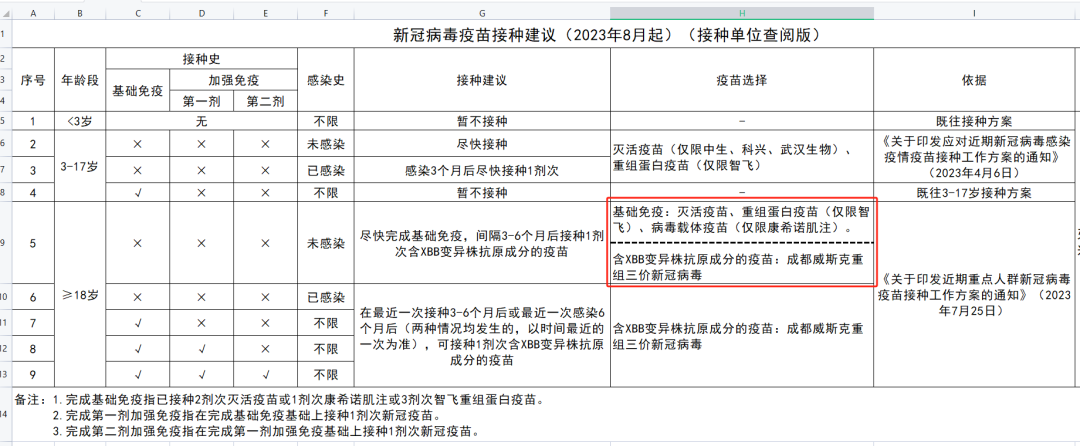Select column H header
Image resolution: width=1080 pixels, height=446 pixels.
pos(742,13)
